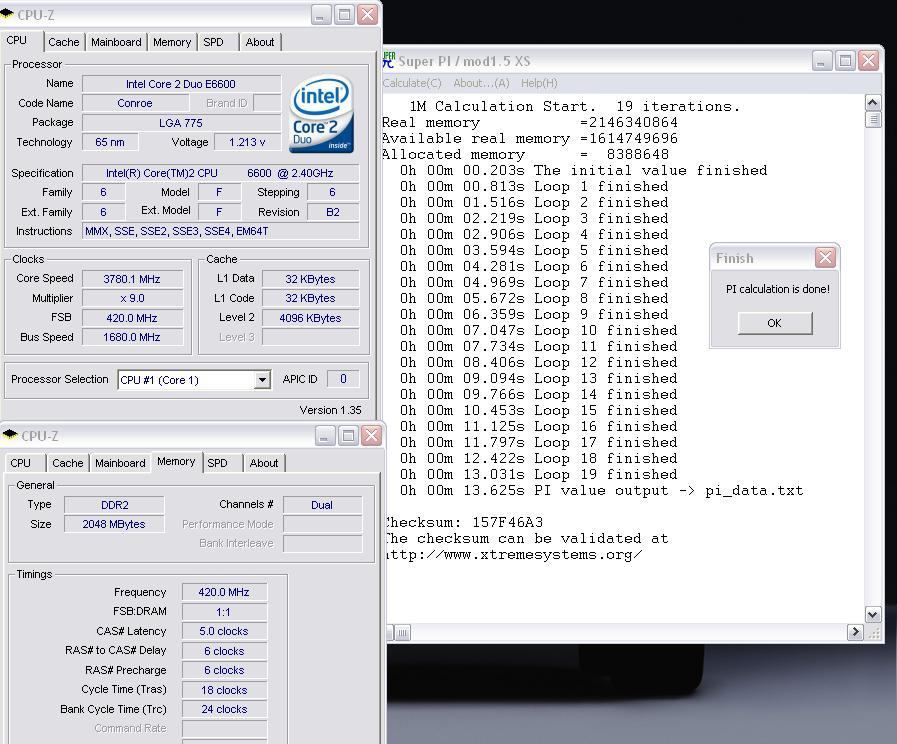Viewport: 897px width, 744px height.
Task: Select CPU tab in top CPU-Z window
Action: pyautogui.click(x=17, y=41)
